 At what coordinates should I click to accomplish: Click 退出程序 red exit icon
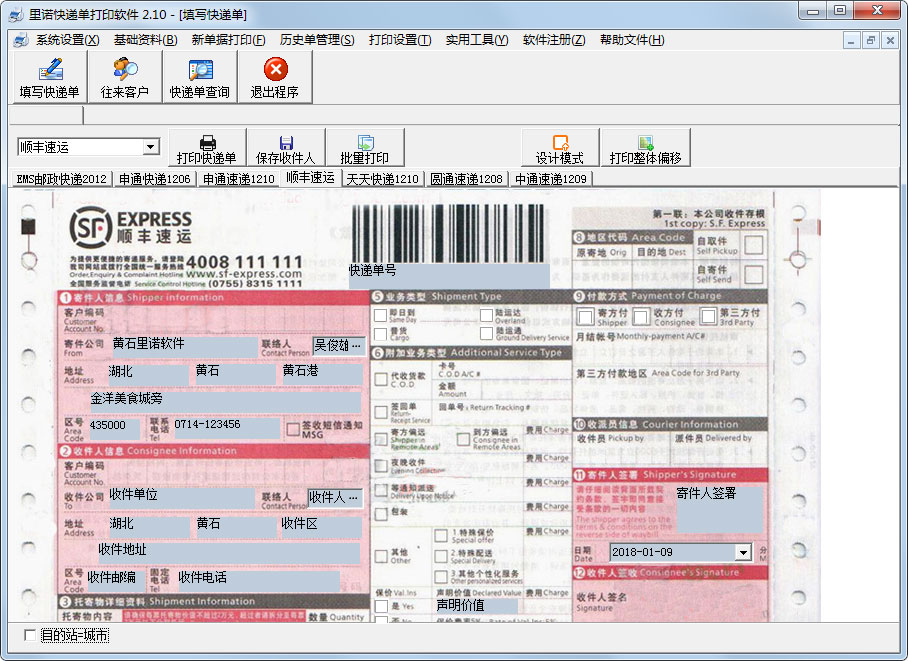[275, 77]
